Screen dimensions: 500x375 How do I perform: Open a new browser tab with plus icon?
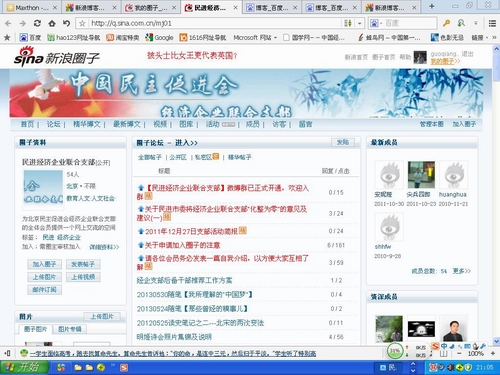(x=432, y=6)
